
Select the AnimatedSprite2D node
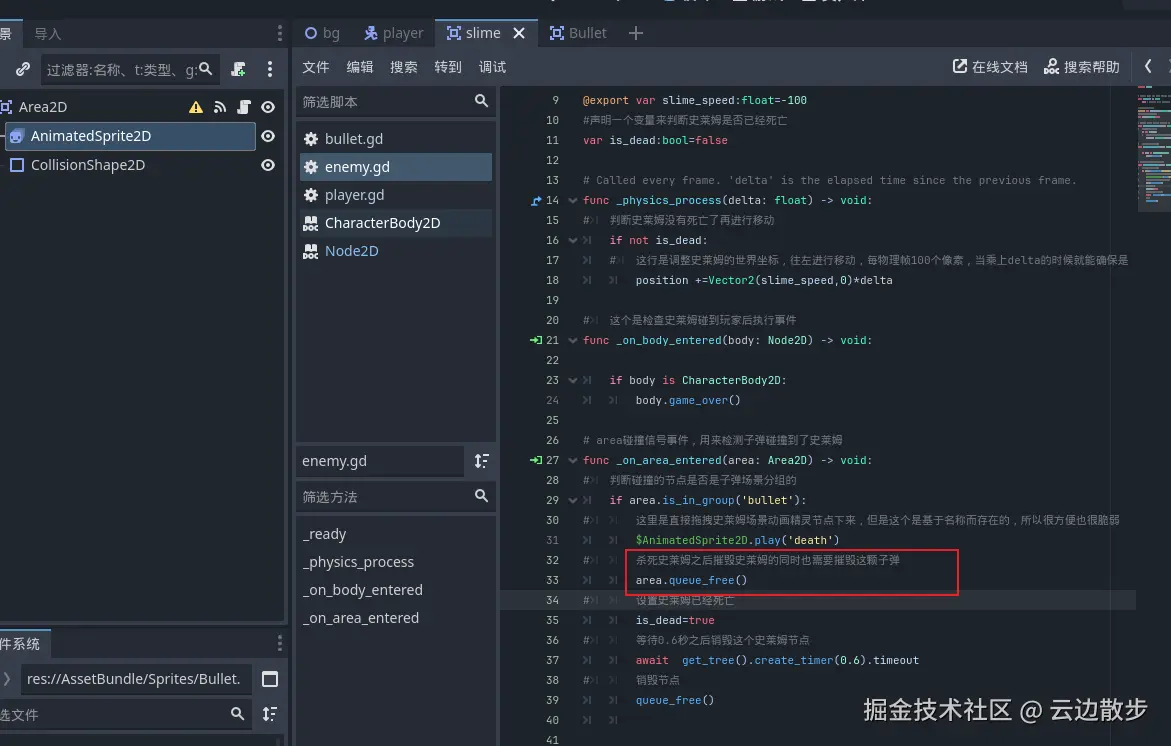pos(131,136)
